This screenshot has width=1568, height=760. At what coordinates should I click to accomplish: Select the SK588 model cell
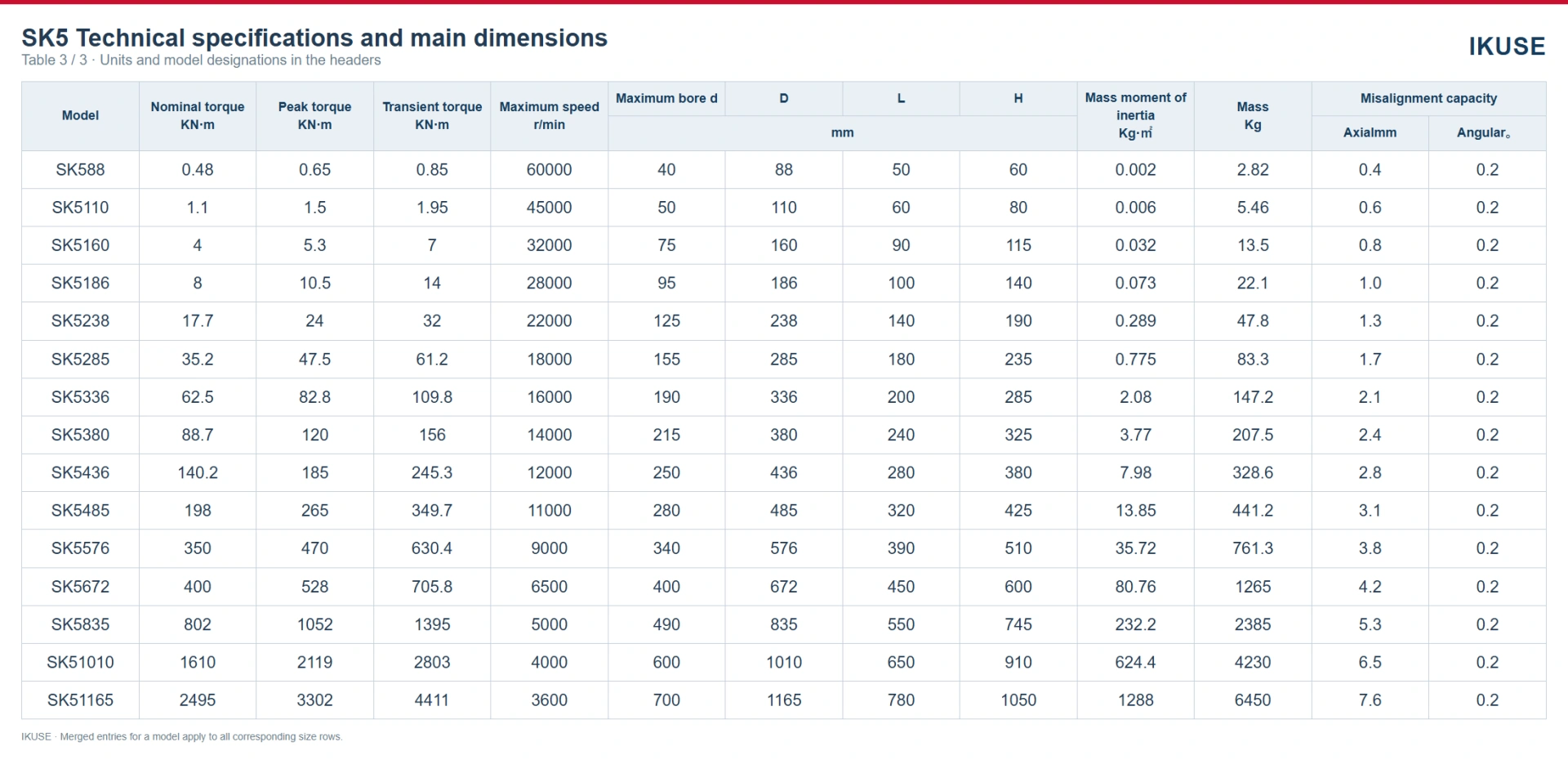(x=80, y=170)
